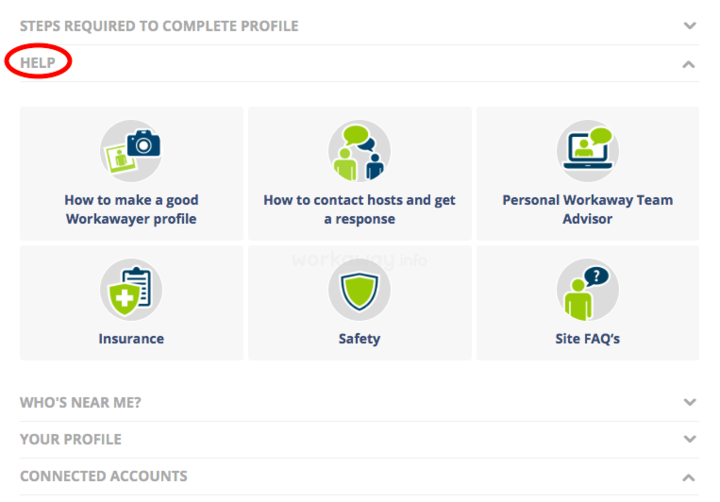Click the camera photo profile icon
Screen dimensions: 720x502
pos(131,151)
